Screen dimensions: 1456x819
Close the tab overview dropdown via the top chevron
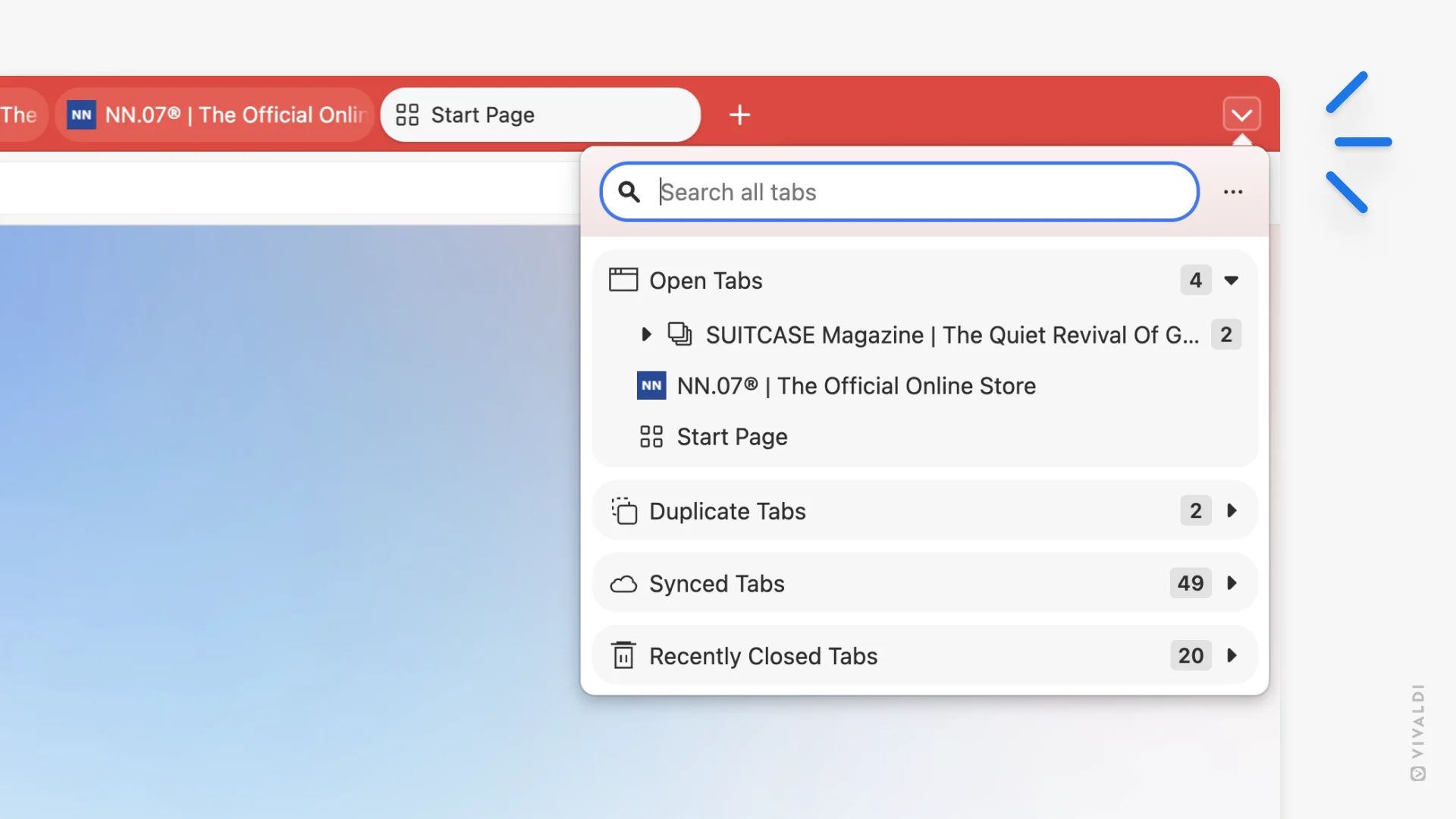(x=1241, y=114)
